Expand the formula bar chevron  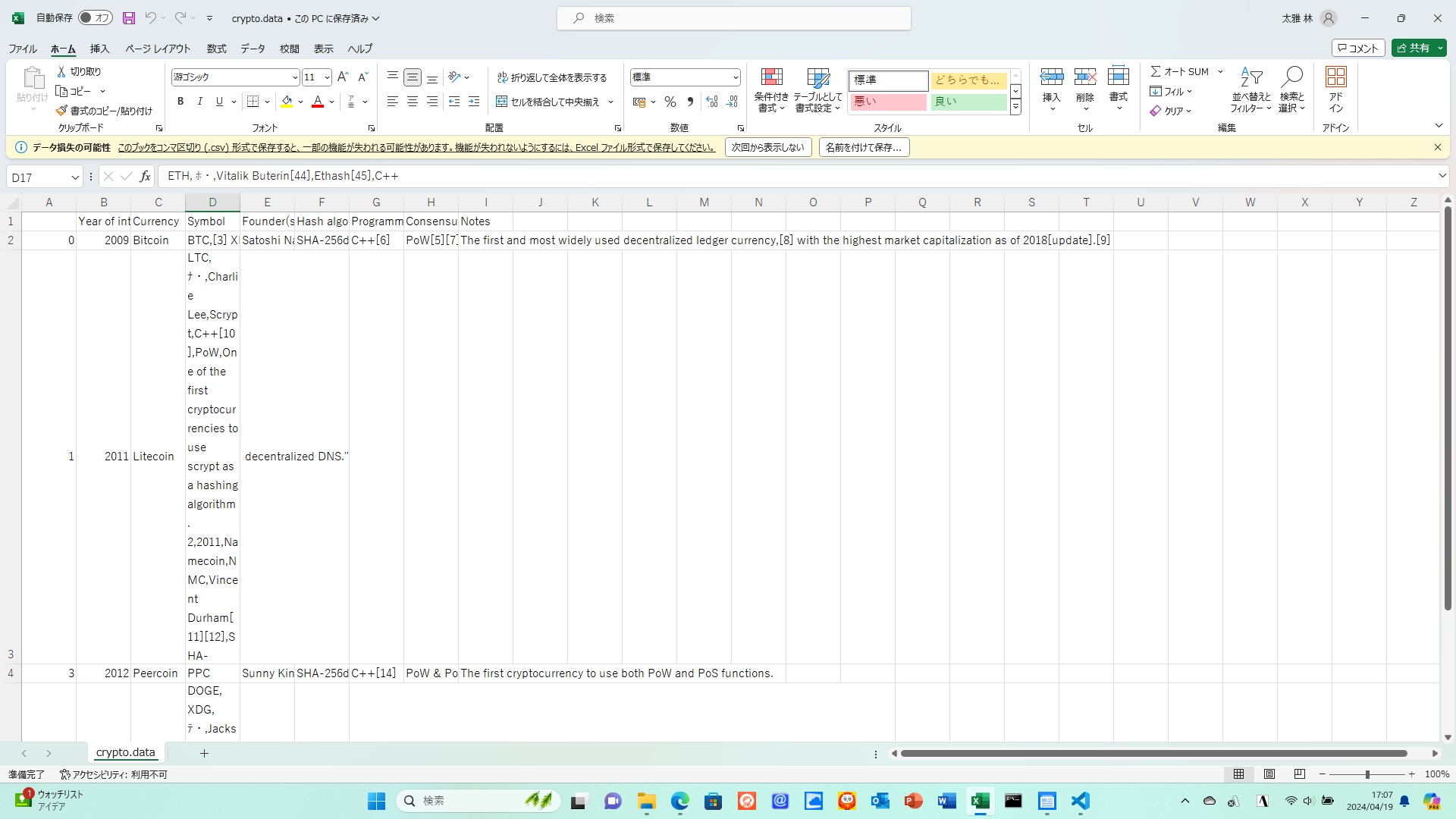(x=1442, y=176)
